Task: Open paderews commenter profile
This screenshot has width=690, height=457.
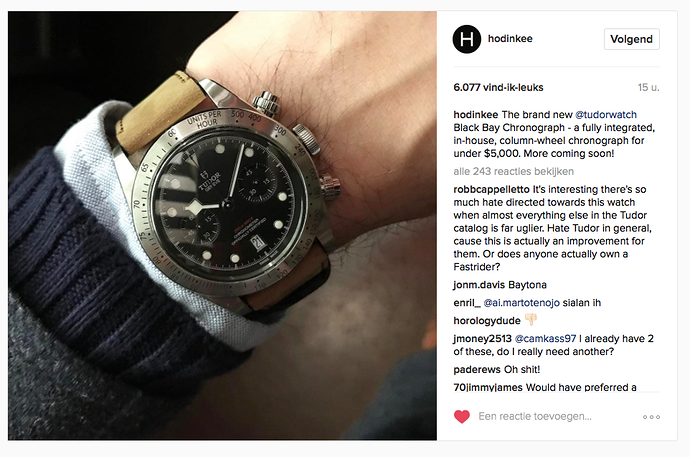Action: point(477,369)
